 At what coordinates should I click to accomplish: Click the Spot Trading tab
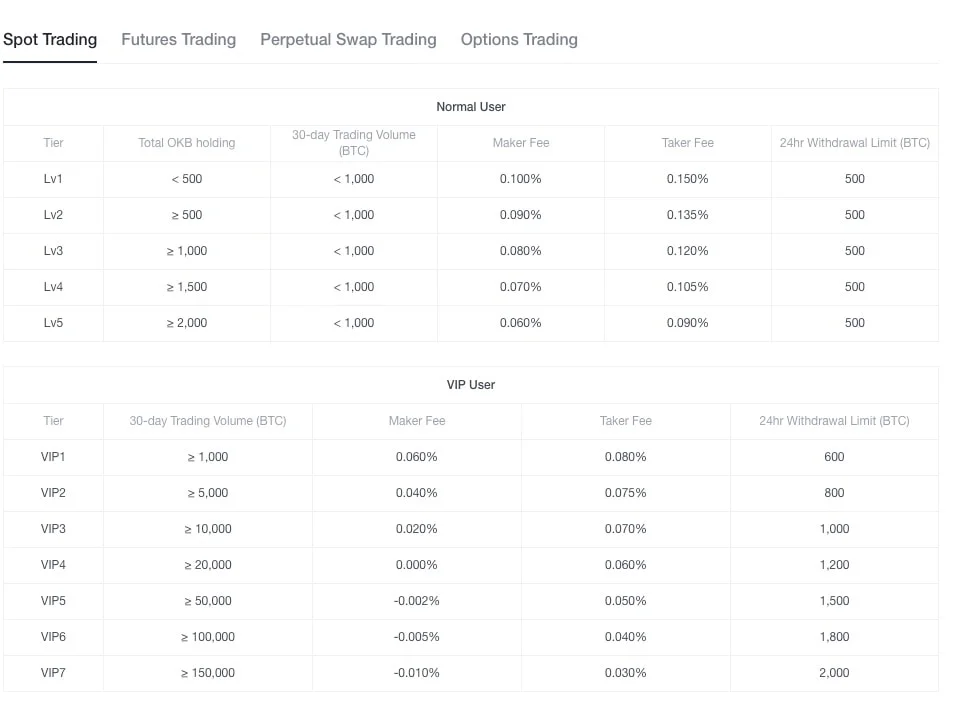(50, 39)
